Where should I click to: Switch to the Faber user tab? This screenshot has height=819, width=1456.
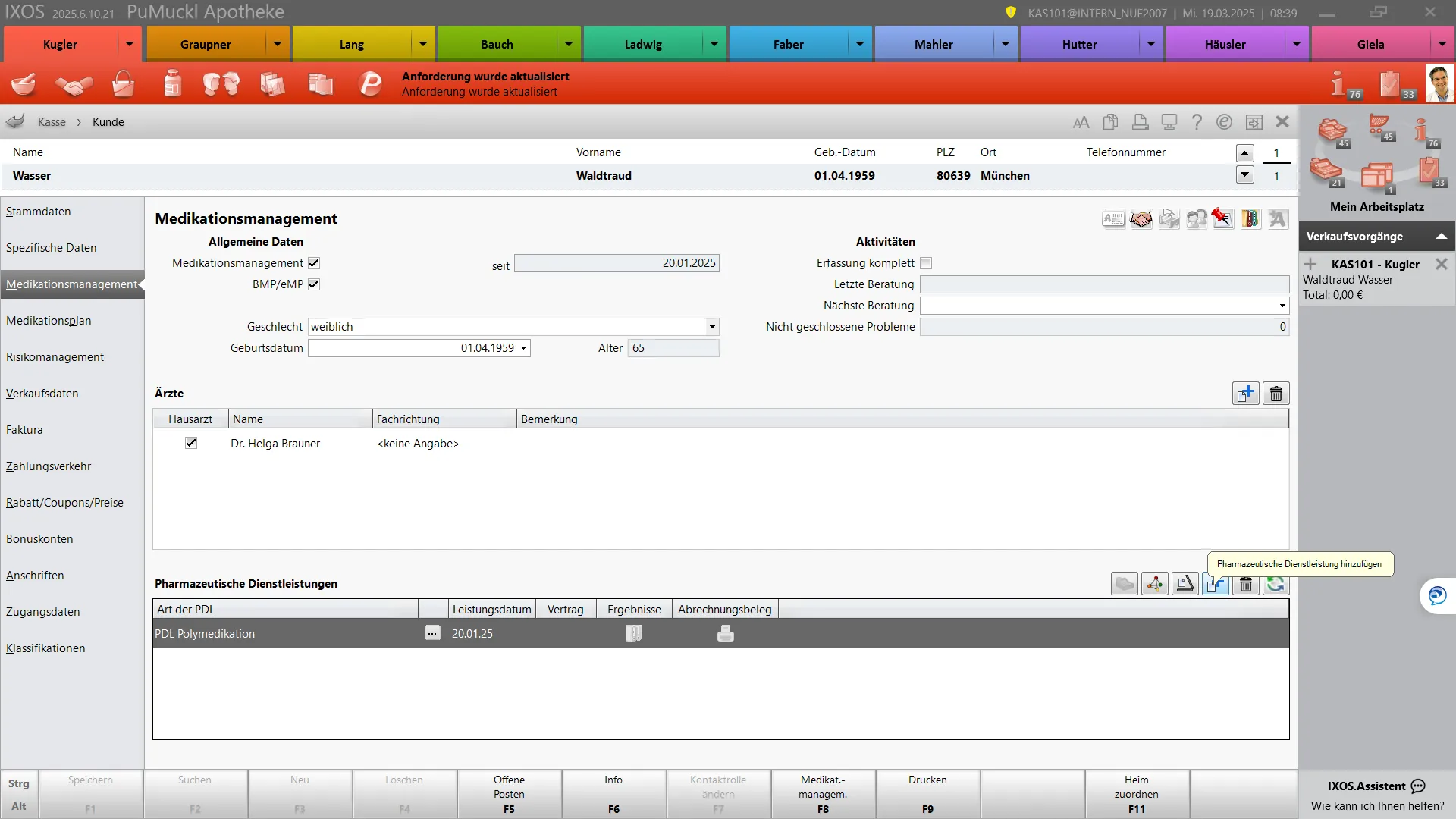(x=789, y=44)
